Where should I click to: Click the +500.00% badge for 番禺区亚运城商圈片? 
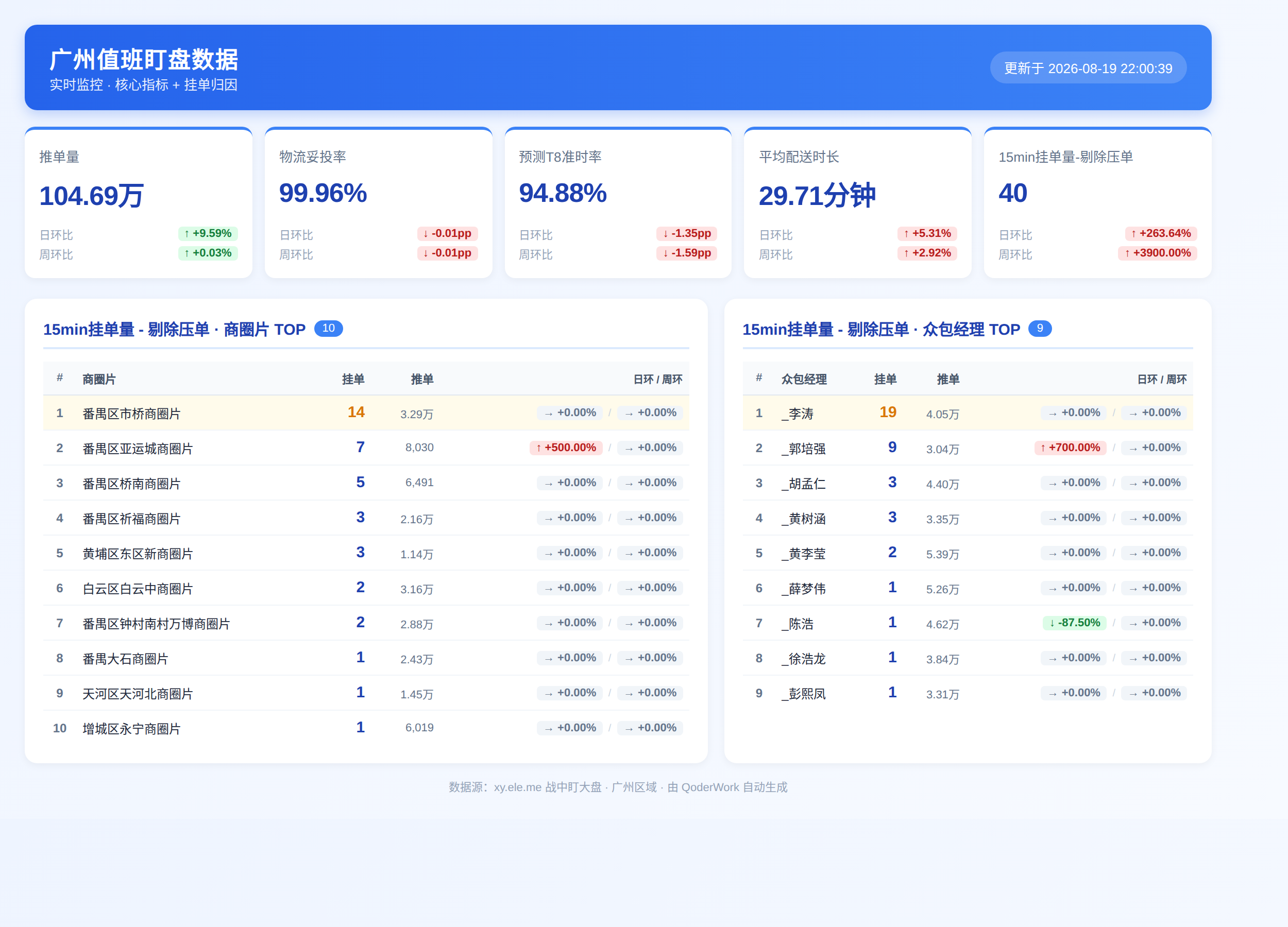click(x=566, y=448)
